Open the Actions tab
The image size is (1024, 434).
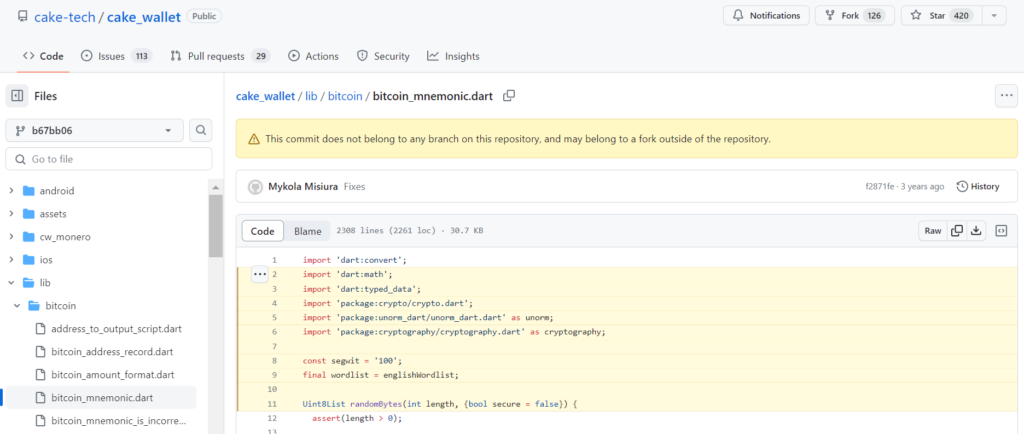click(x=313, y=56)
